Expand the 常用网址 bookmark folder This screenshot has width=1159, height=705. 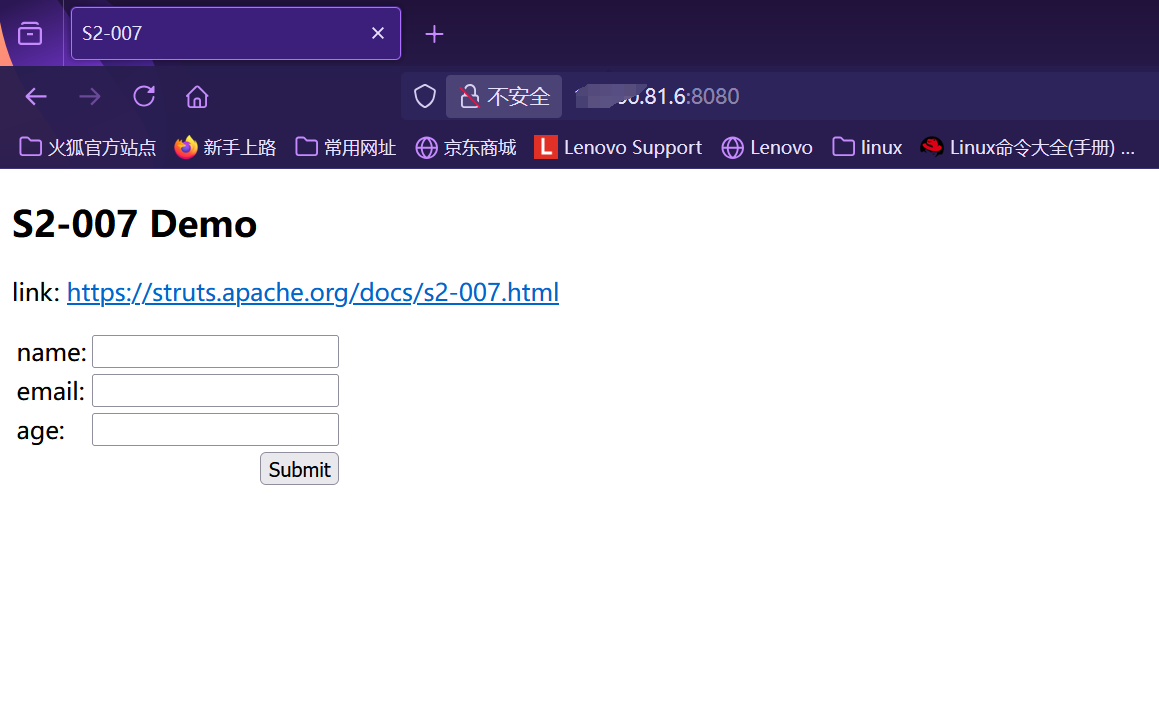[346, 148]
